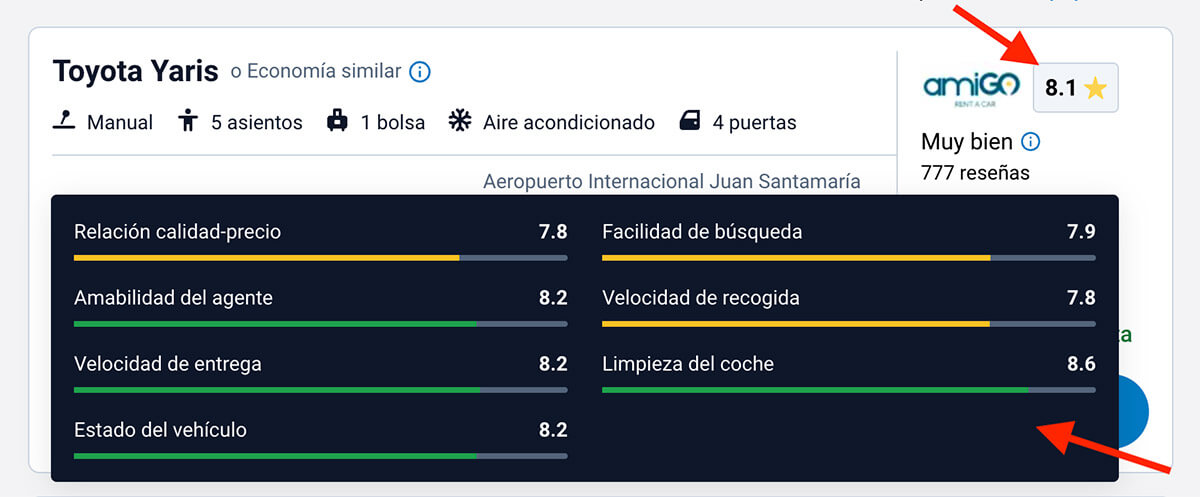Click the manual transmission icon
This screenshot has height=497, width=1200.
[64, 121]
